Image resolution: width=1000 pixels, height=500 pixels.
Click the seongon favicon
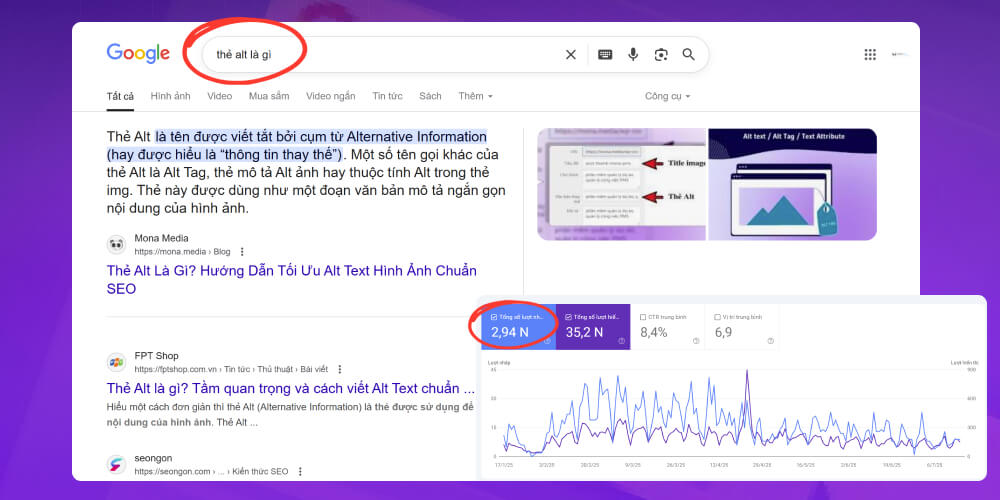pos(116,464)
